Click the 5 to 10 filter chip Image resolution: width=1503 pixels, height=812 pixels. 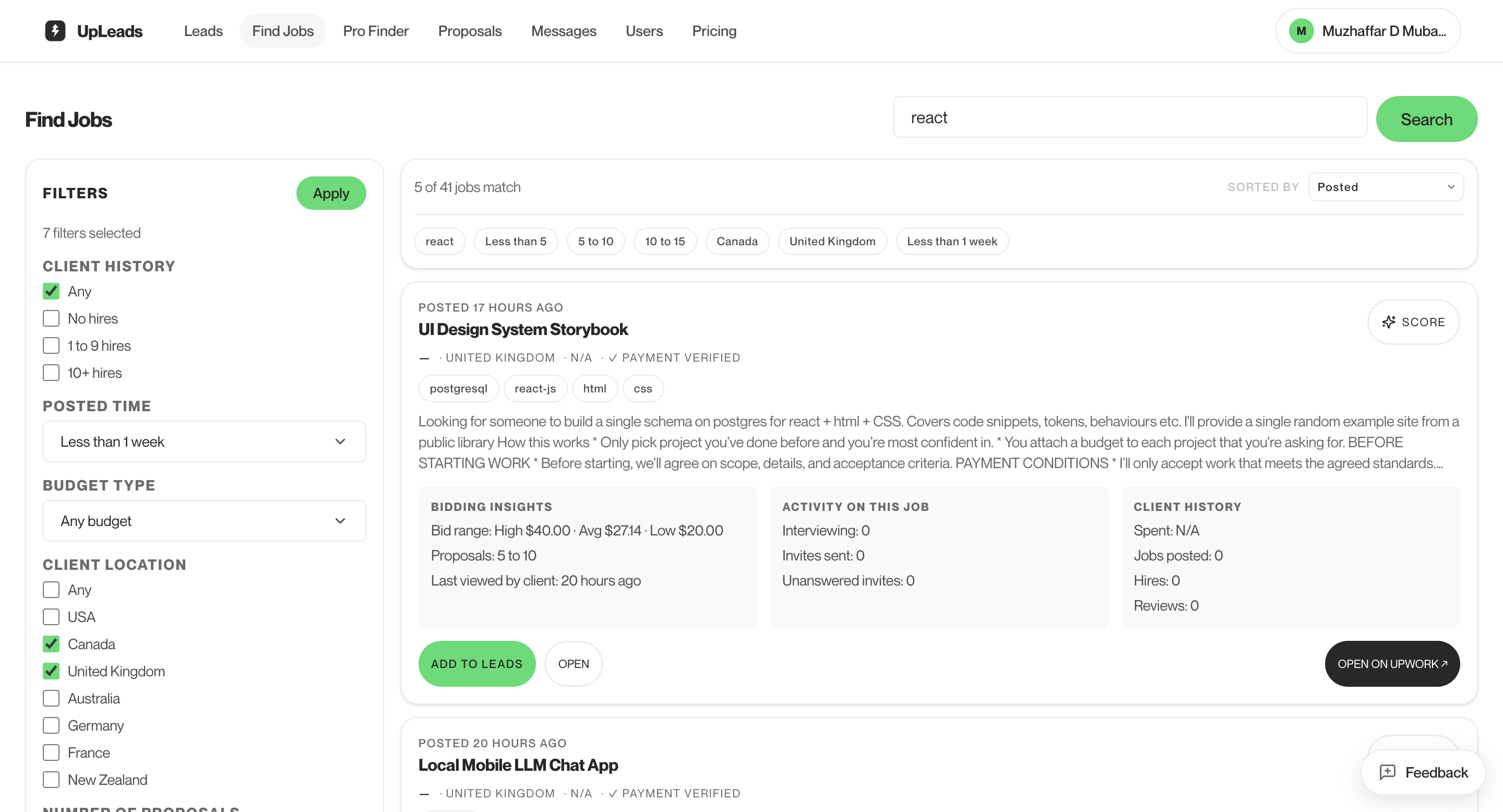pyautogui.click(x=595, y=241)
